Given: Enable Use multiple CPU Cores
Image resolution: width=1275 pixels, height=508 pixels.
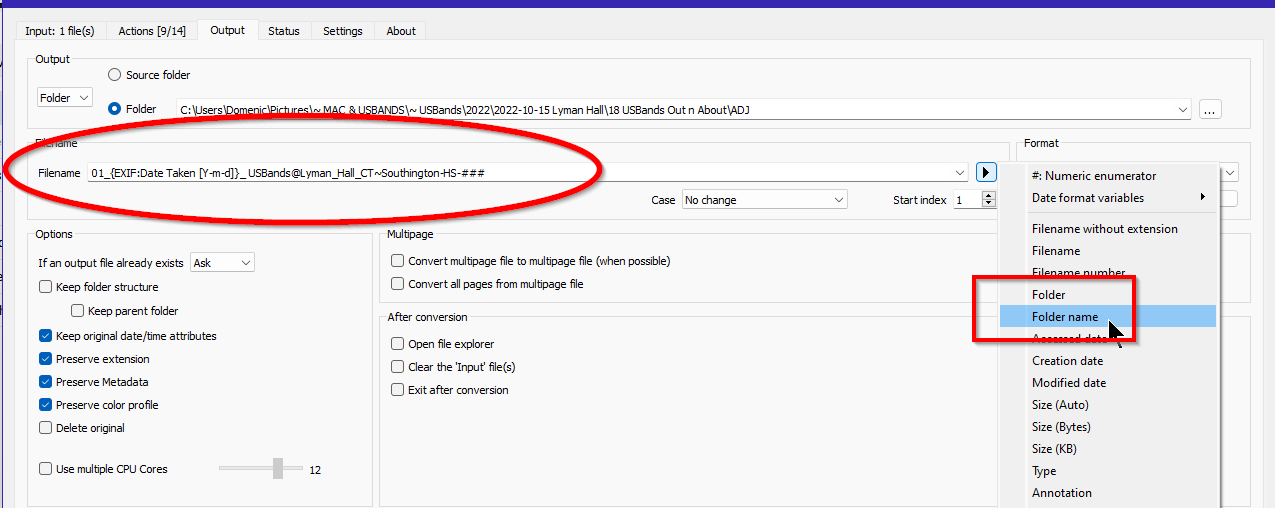Looking at the screenshot, I should tap(46, 469).
